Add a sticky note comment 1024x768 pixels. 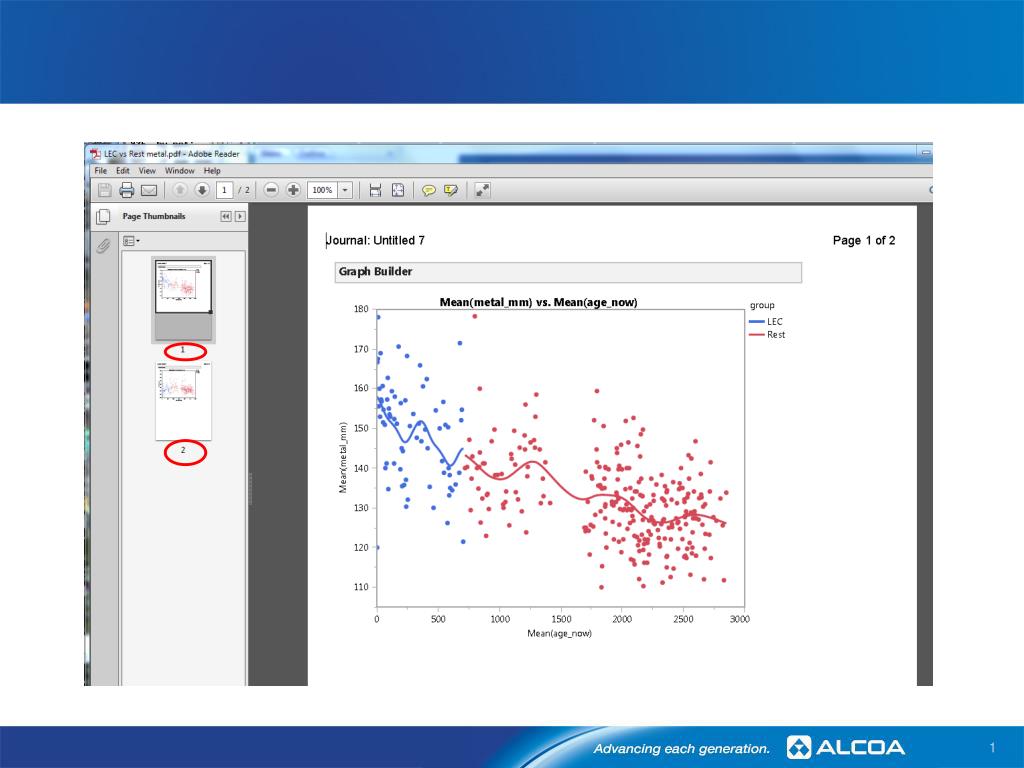[428, 190]
